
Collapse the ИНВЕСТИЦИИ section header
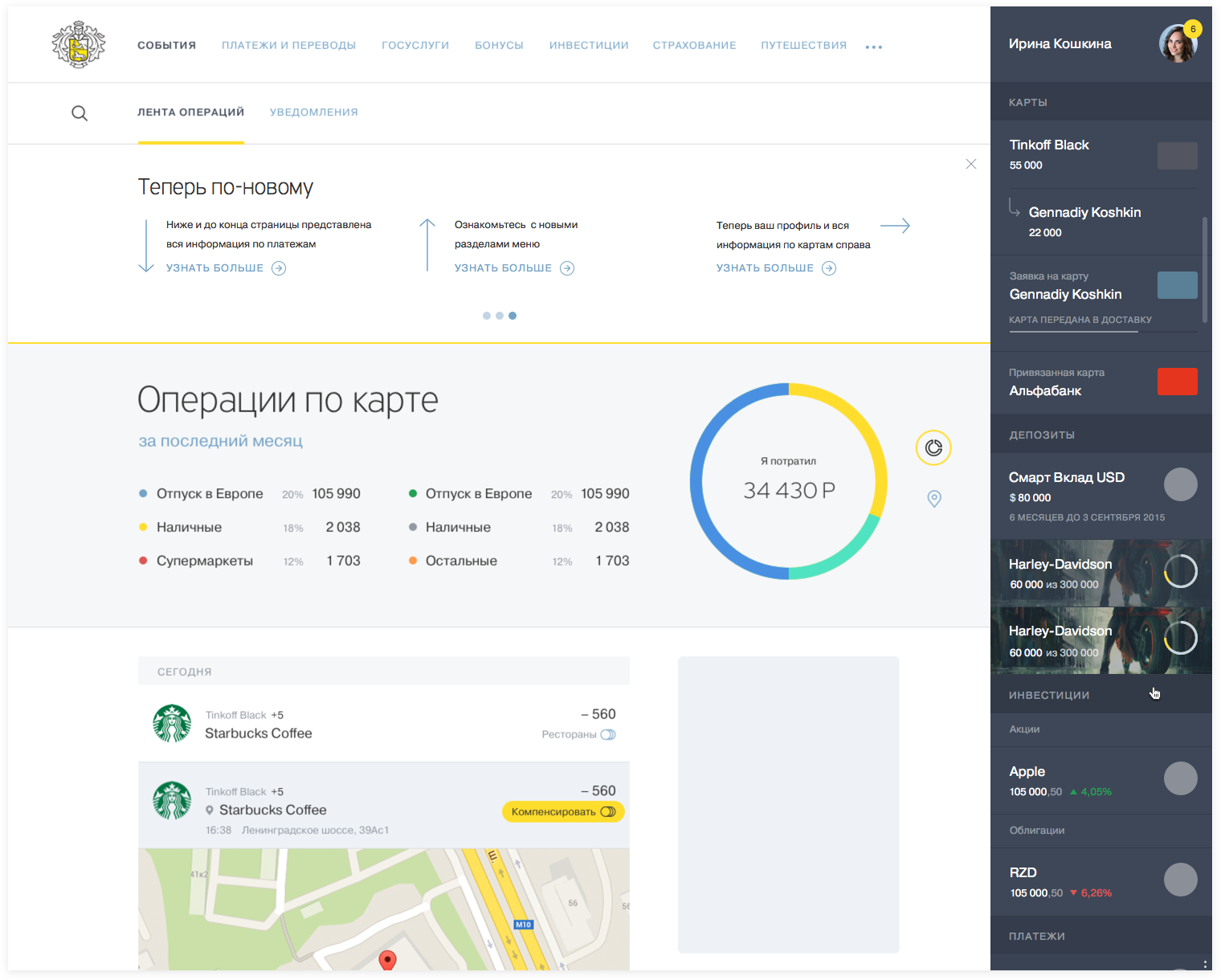[x=1101, y=695]
